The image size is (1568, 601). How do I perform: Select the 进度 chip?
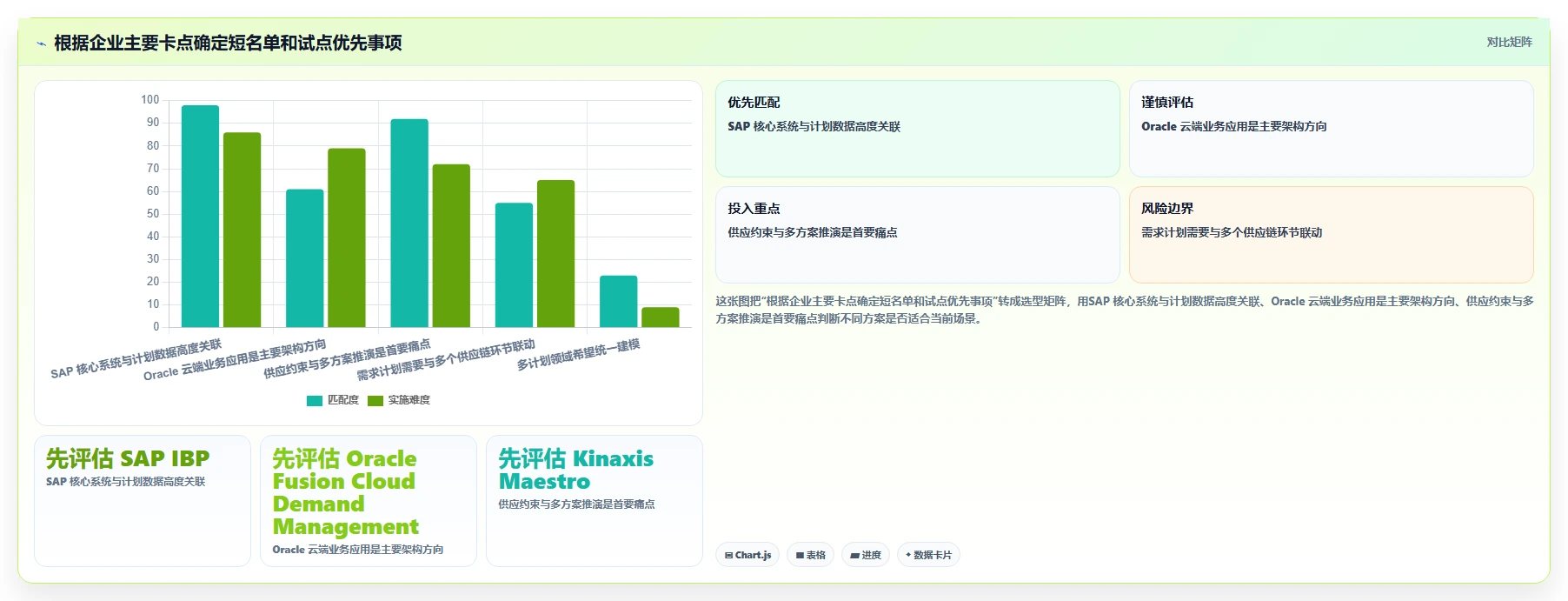click(866, 555)
